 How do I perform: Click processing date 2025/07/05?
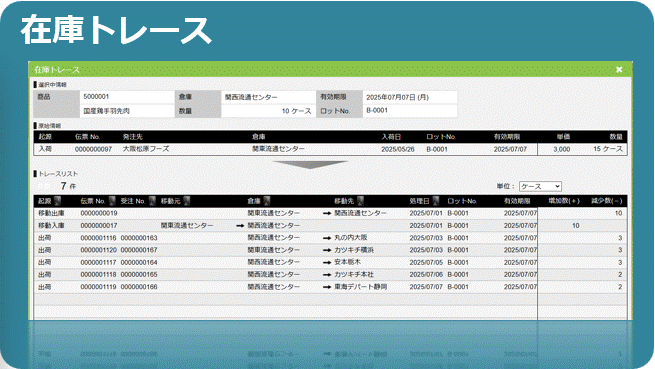[426, 262]
